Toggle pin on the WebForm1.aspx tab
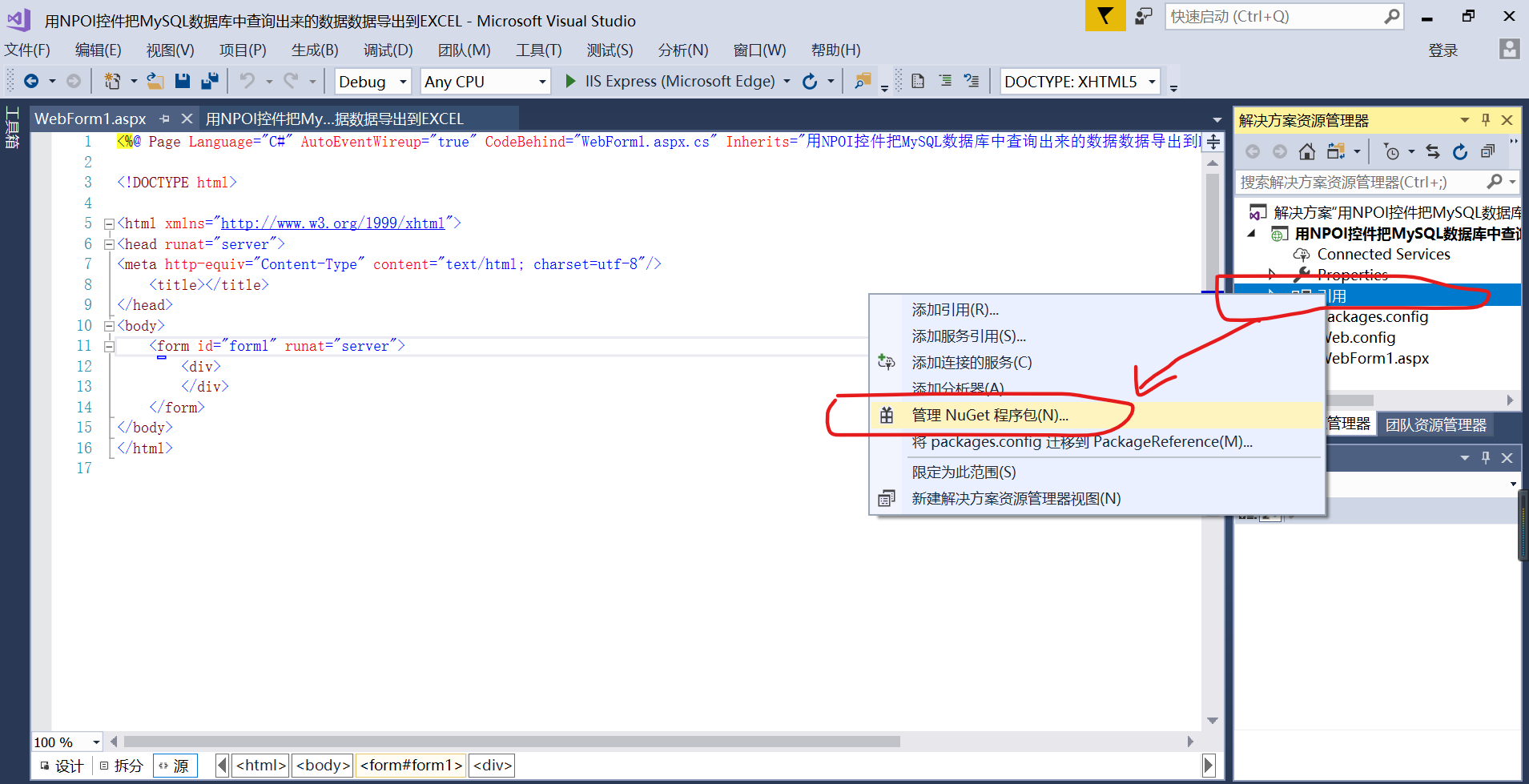Screen dimensions: 1529x784 coord(164,118)
